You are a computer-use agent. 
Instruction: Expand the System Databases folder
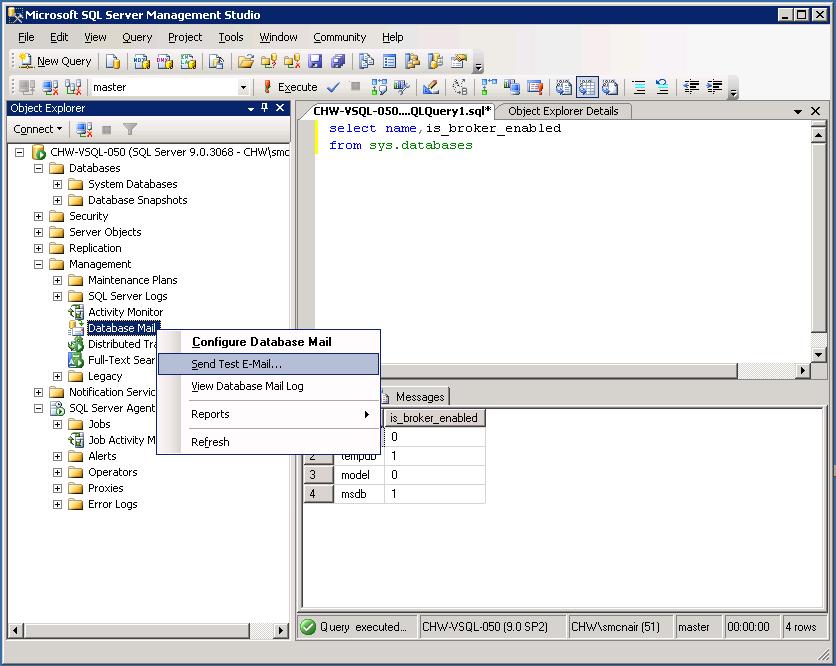coord(58,184)
